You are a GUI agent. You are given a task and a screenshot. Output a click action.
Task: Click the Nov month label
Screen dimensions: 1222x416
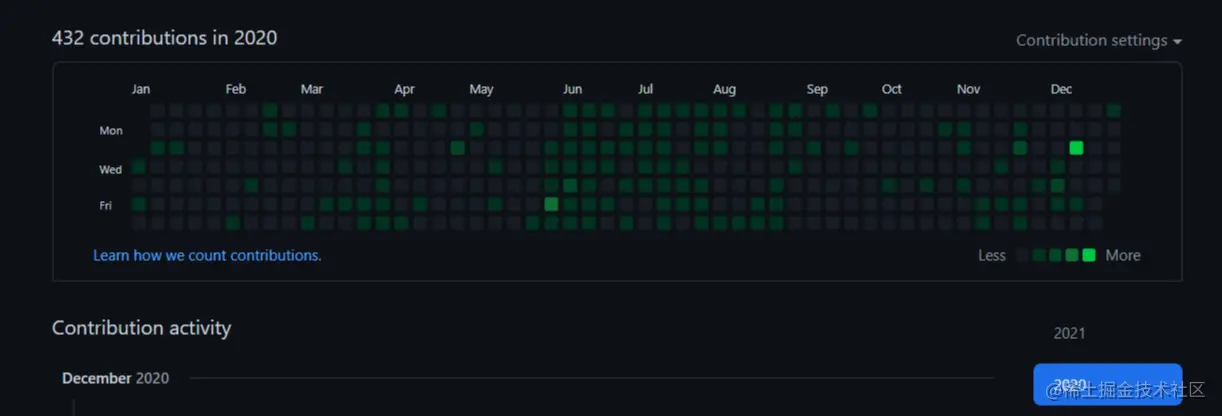tap(968, 89)
